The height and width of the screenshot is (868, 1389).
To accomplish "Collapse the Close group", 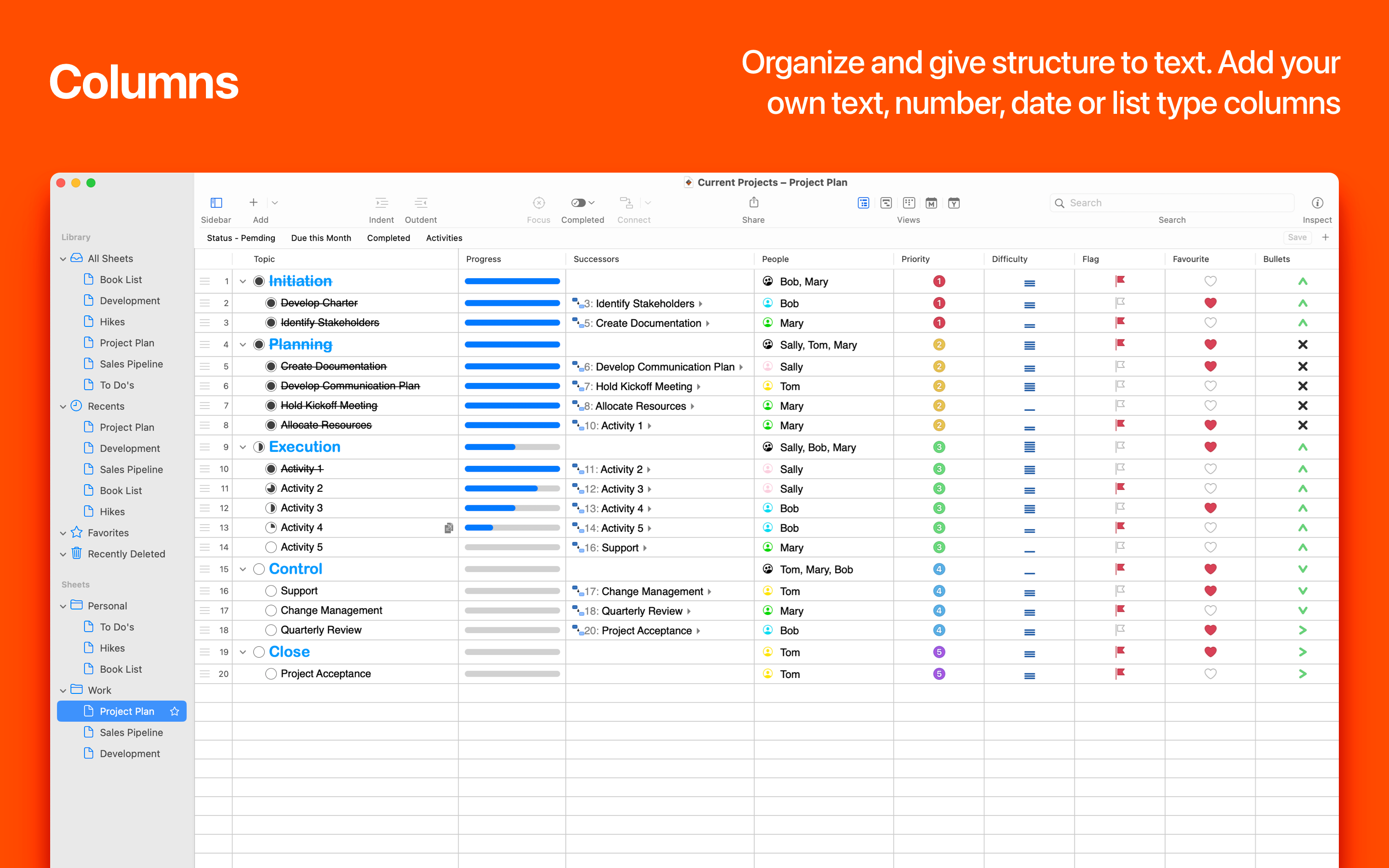I will 243,652.
